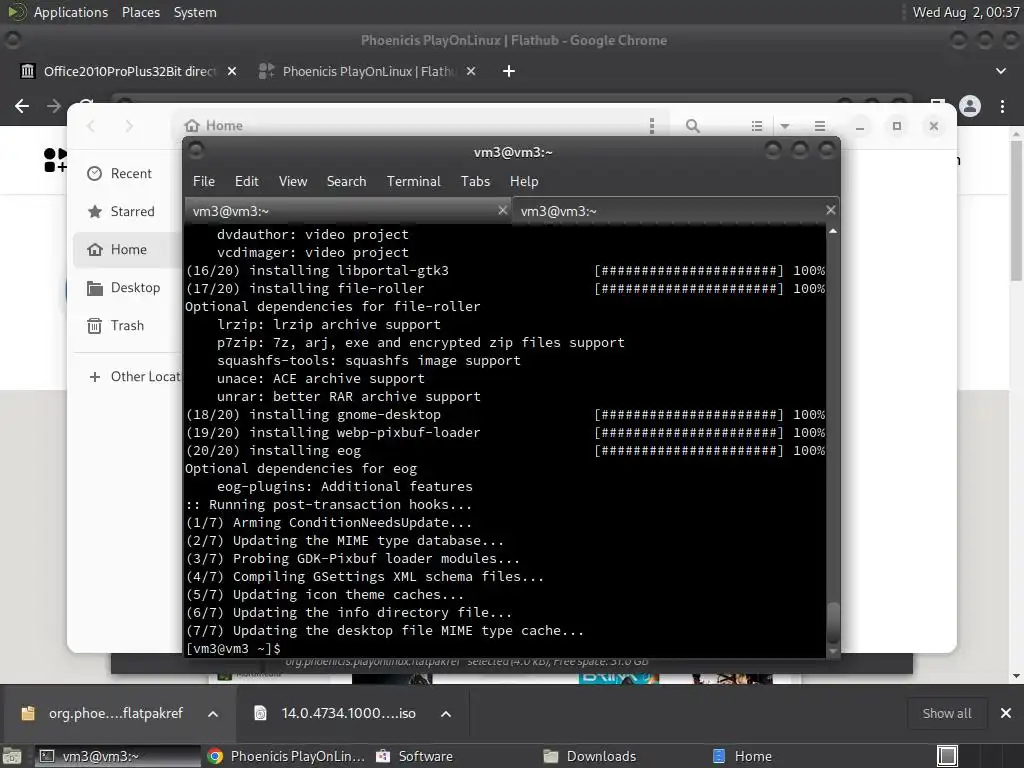Image resolution: width=1024 pixels, height=768 pixels.
Task: Go back in Chrome
Action: pos(22,106)
